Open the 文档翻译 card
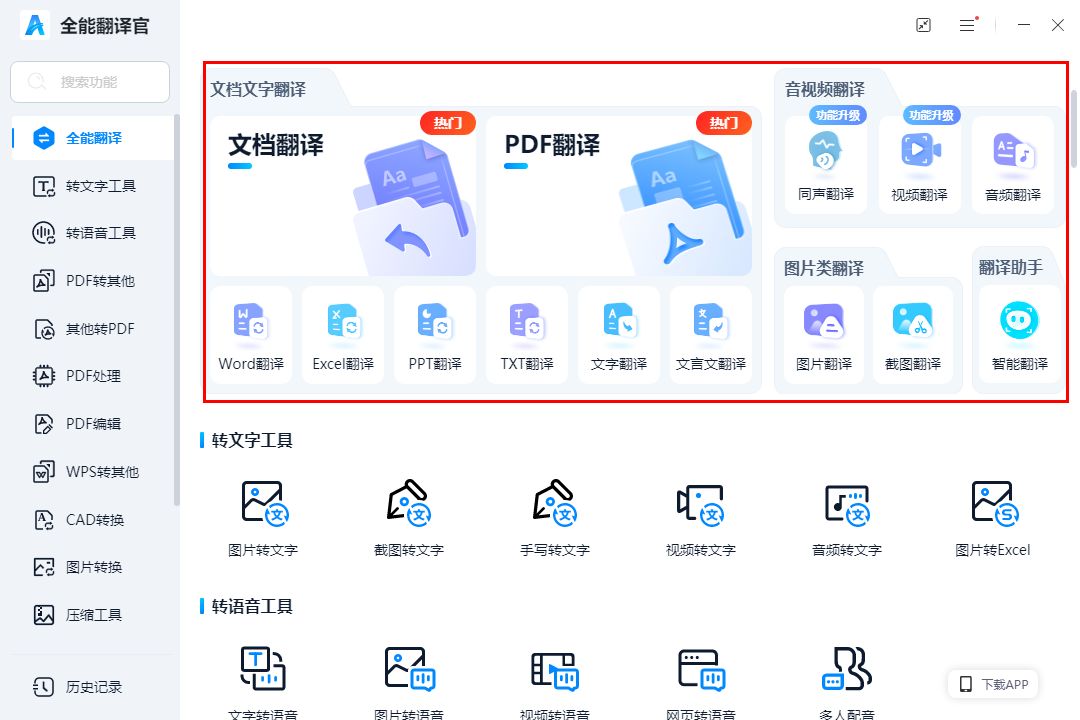1080x720 pixels. pos(343,196)
